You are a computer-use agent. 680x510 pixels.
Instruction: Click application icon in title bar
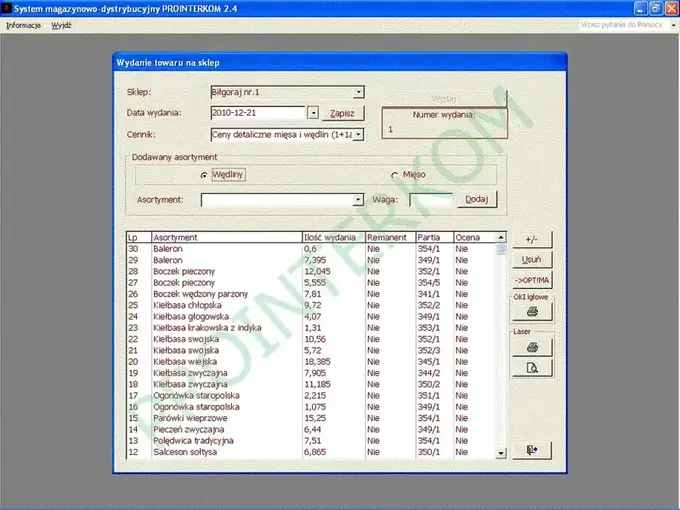(x=6, y=8)
